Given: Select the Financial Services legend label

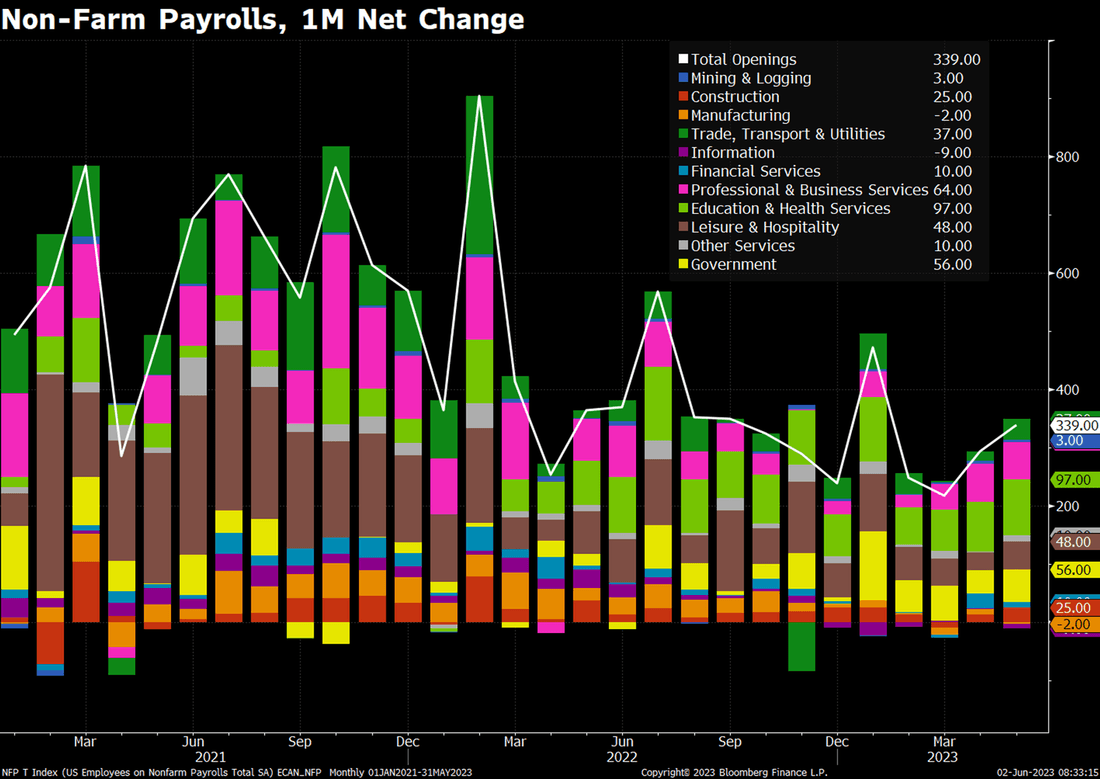Looking at the screenshot, I should point(756,171).
